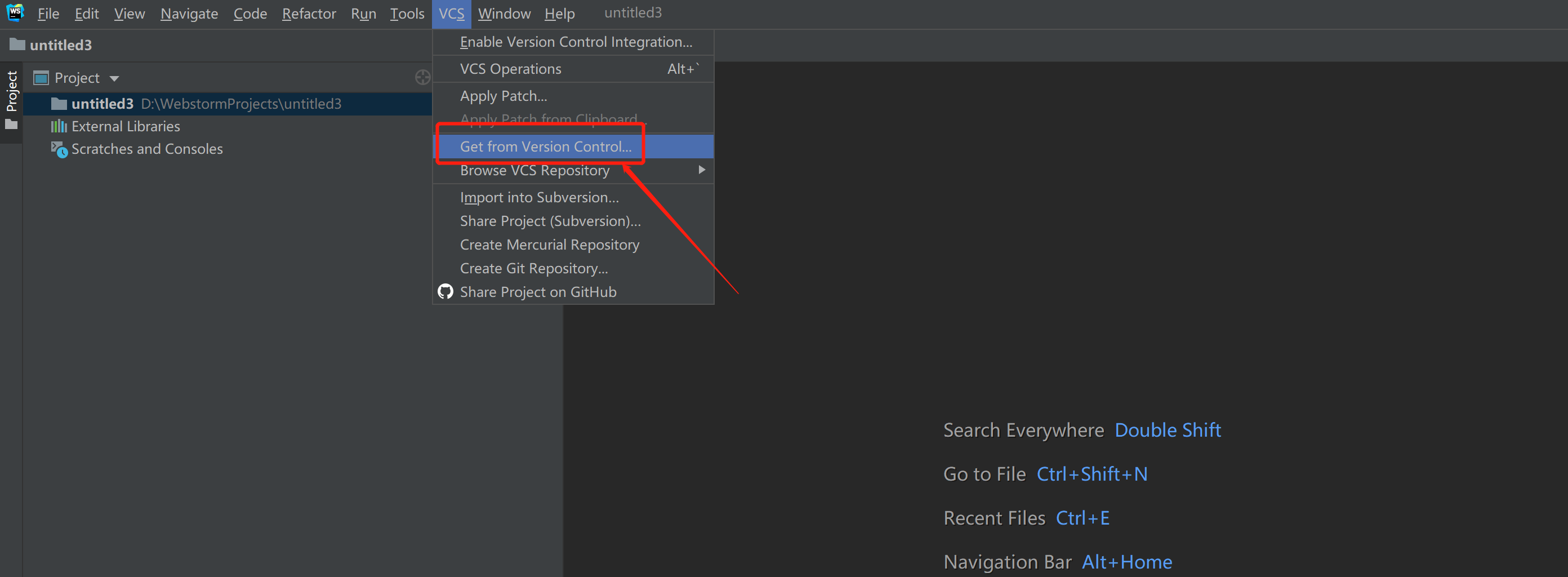1568x577 pixels.
Task: Open the Window menu
Action: [x=504, y=13]
